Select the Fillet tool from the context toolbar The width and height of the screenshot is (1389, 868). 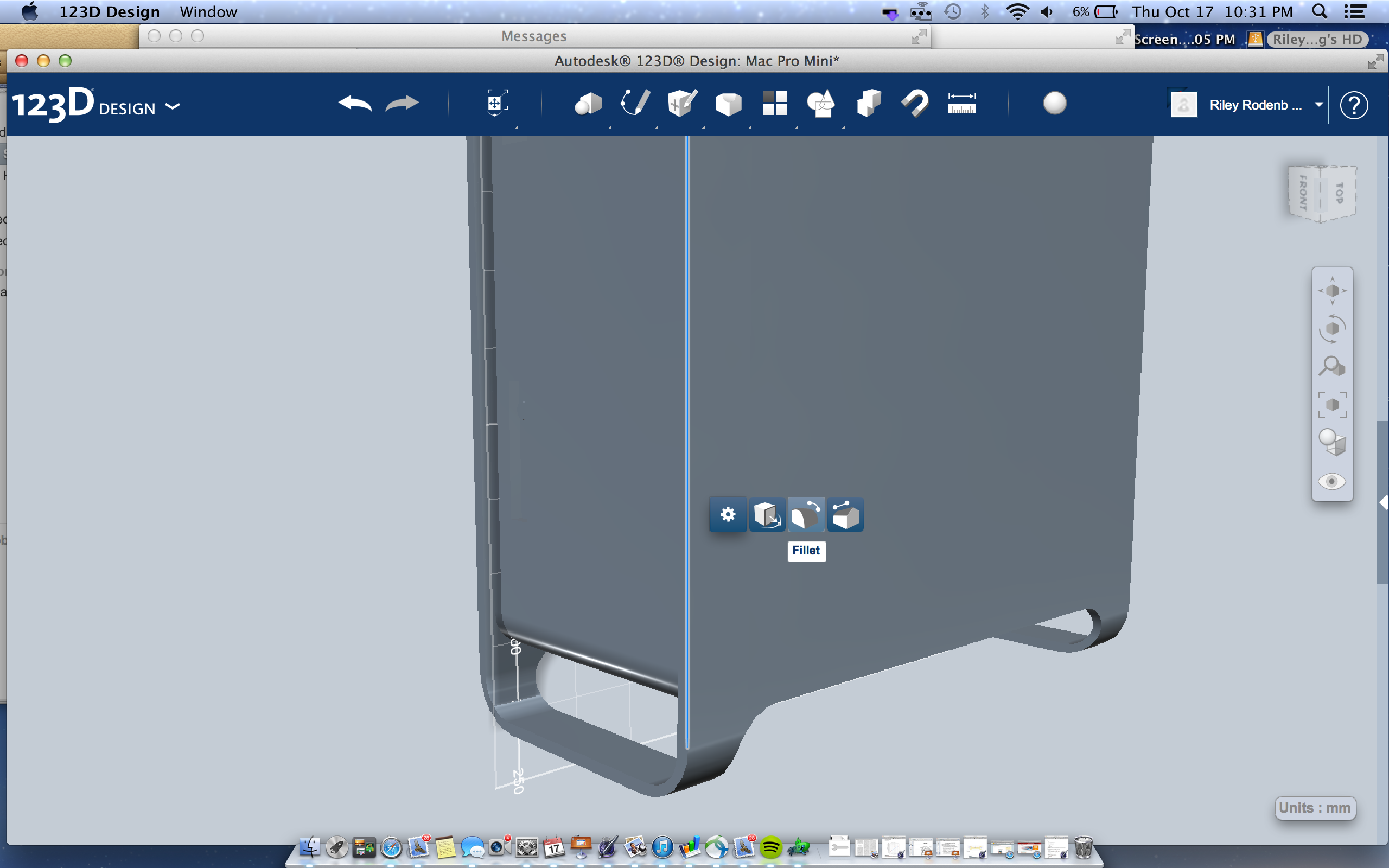pyautogui.click(x=806, y=514)
